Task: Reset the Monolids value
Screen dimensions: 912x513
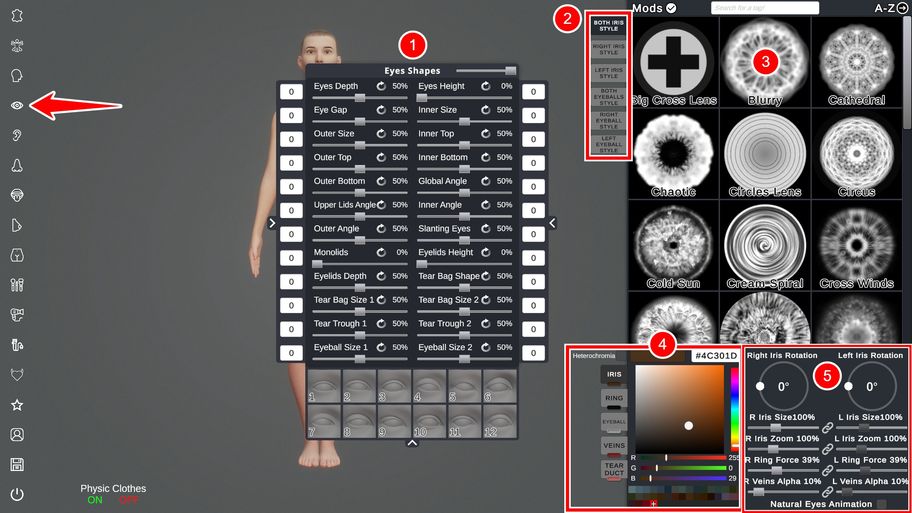Action: pyautogui.click(x=381, y=252)
